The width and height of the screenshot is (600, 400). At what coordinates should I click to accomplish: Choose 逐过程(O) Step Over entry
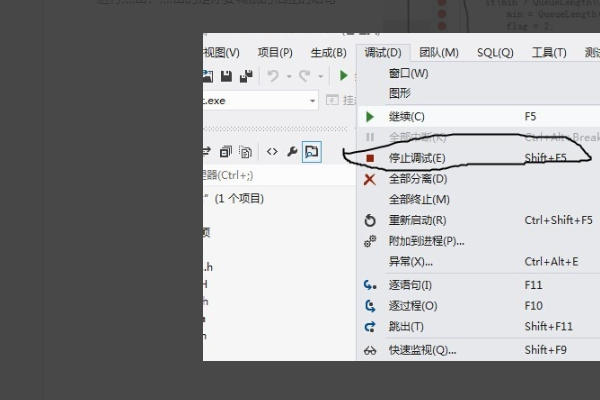(x=413, y=306)
